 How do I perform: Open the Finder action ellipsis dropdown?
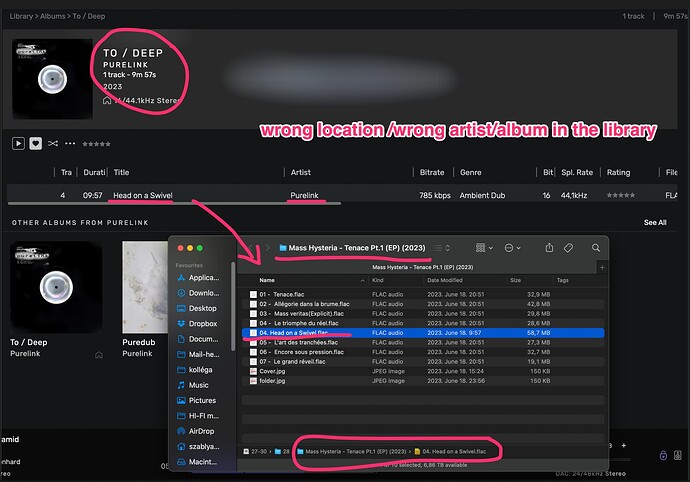512,248
